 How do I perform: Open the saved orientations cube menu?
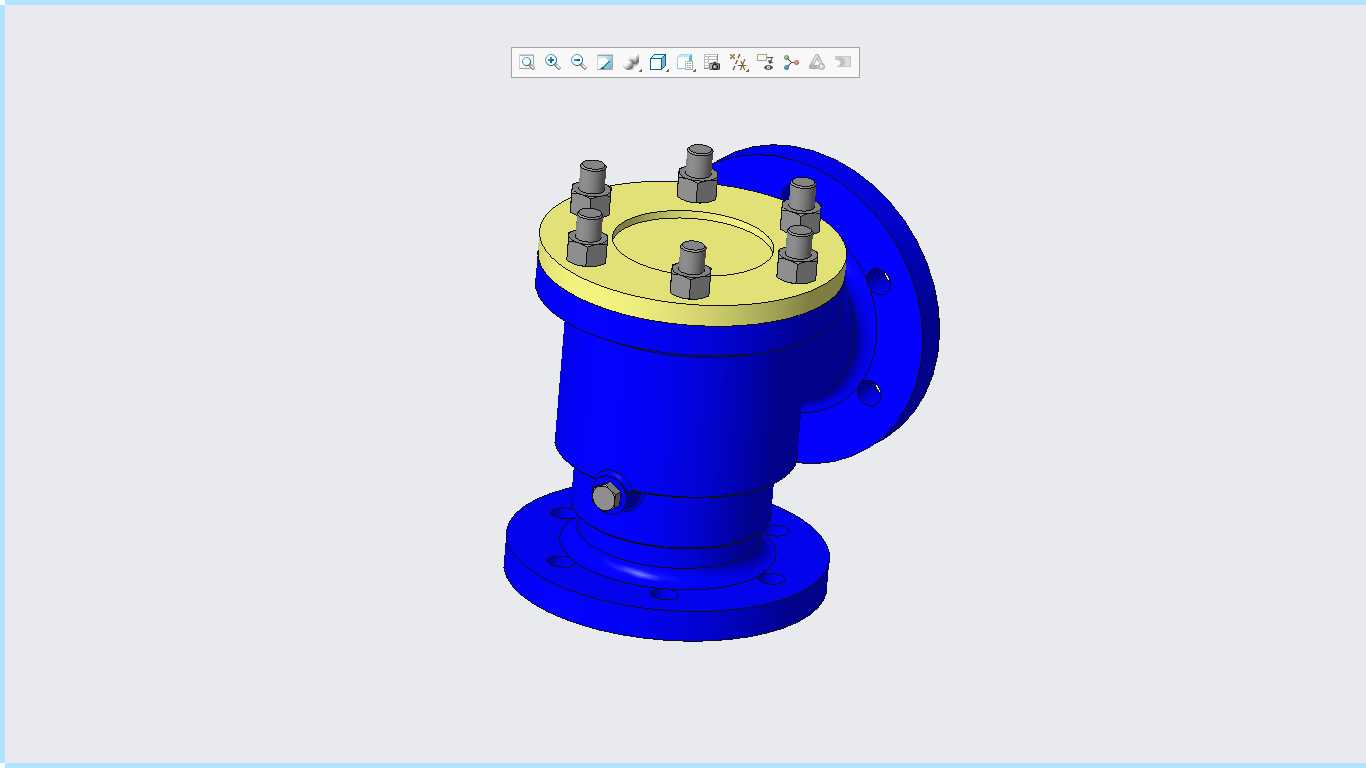[658, 63]
